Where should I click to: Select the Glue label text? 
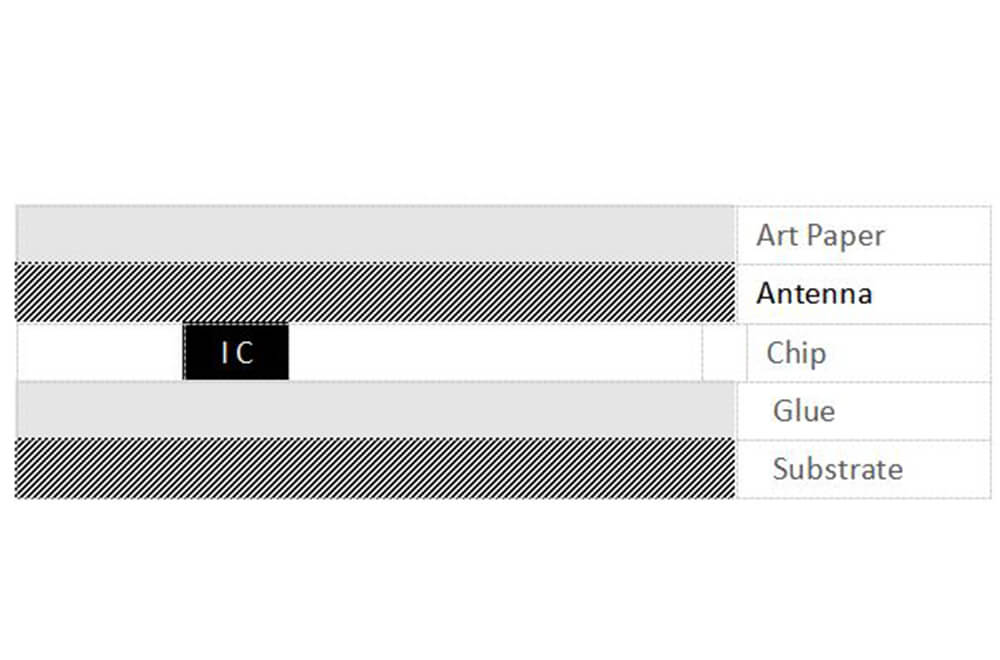[803, 411]
